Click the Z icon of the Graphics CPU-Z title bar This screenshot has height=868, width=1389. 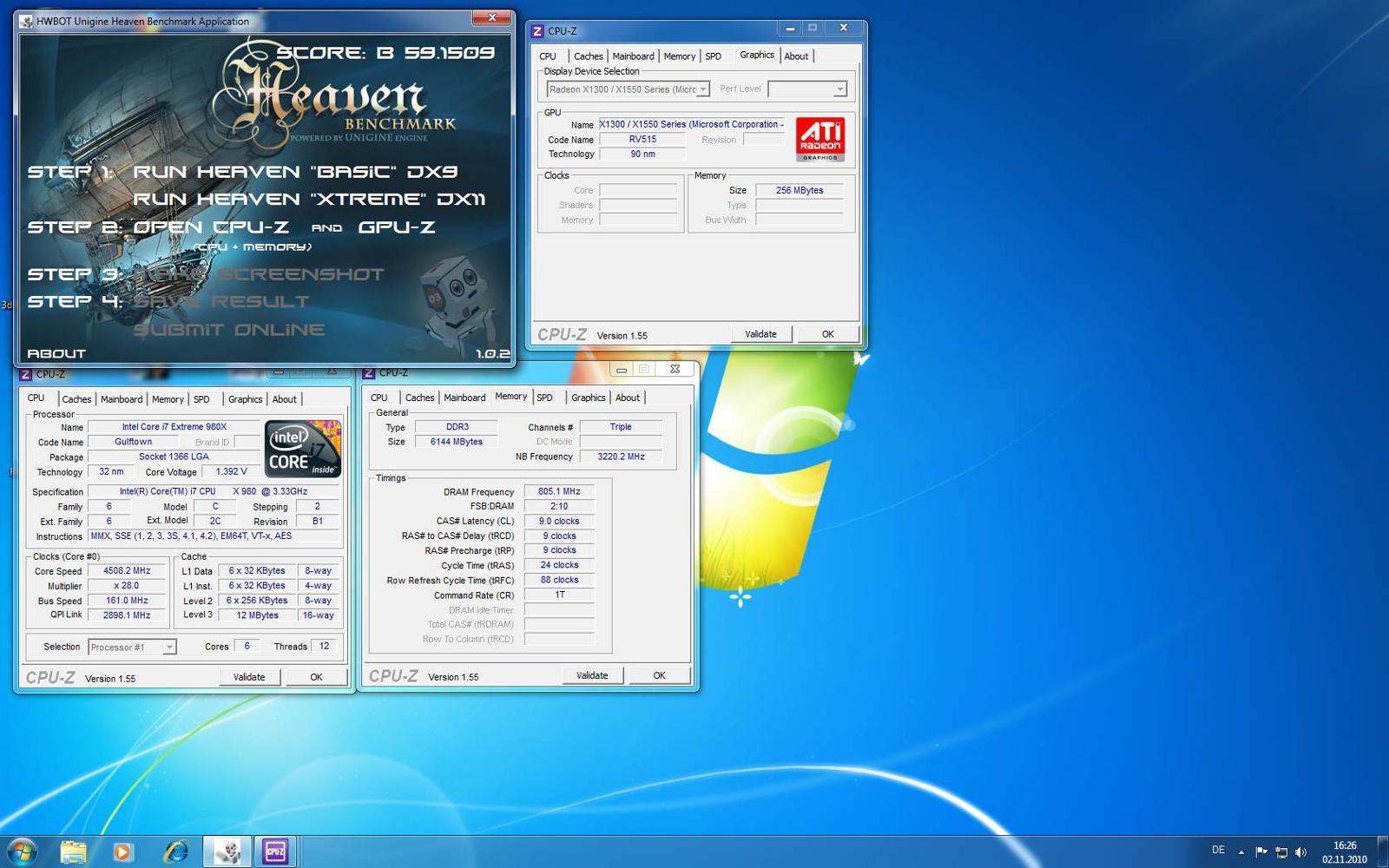coord(537,31)
